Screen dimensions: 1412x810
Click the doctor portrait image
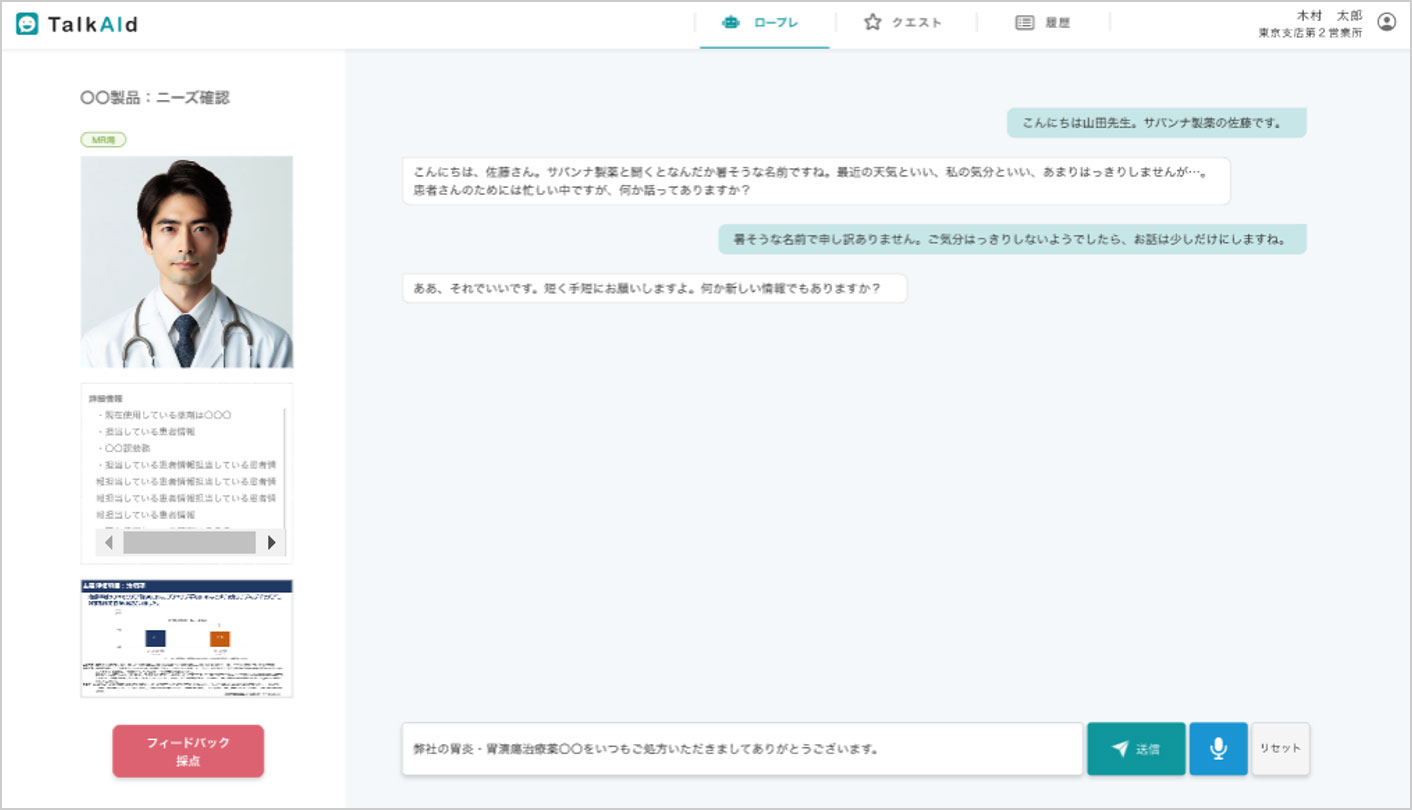click(x=186, y=262)
